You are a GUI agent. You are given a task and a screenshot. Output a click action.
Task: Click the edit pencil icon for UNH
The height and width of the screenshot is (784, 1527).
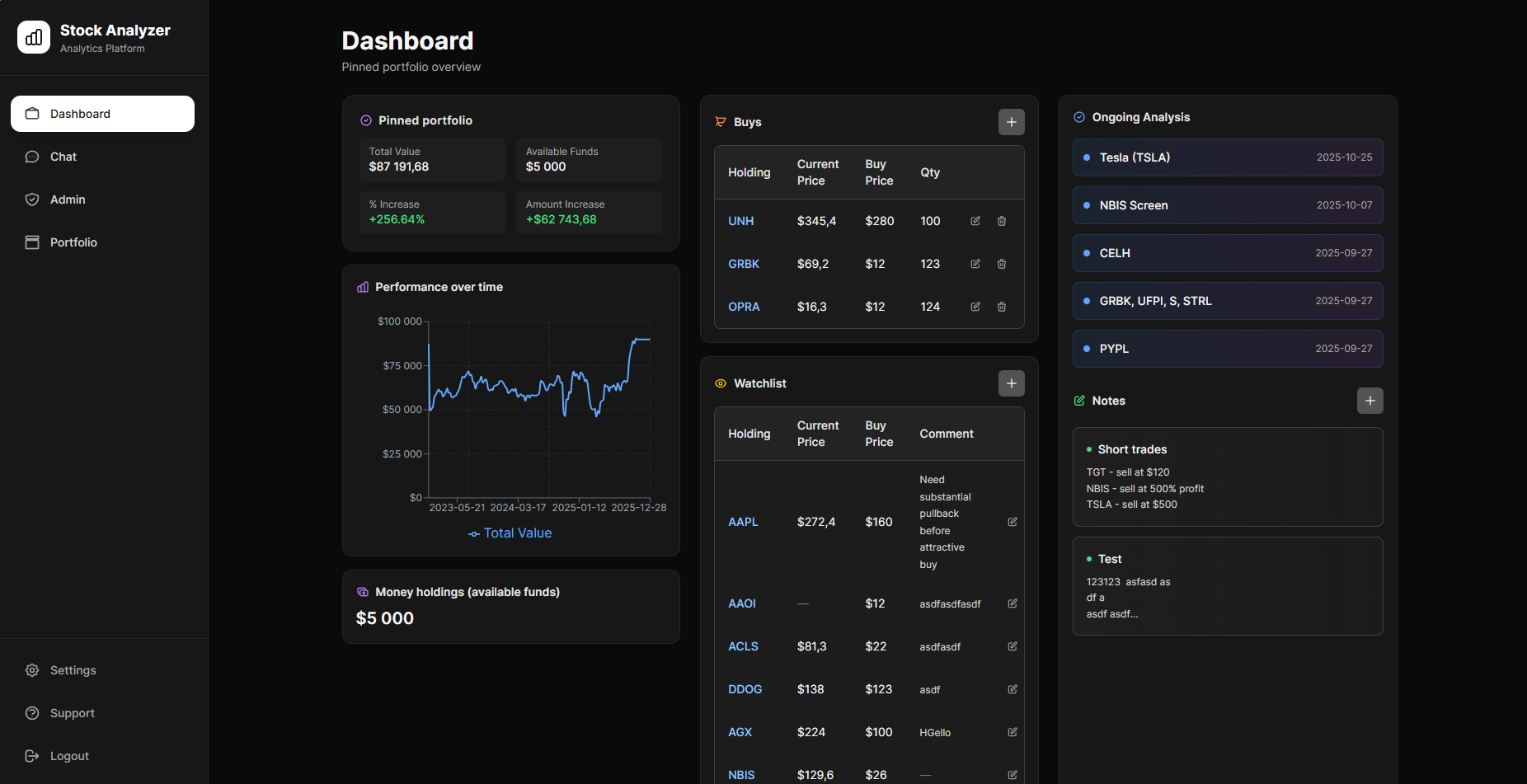pos(975,221)
